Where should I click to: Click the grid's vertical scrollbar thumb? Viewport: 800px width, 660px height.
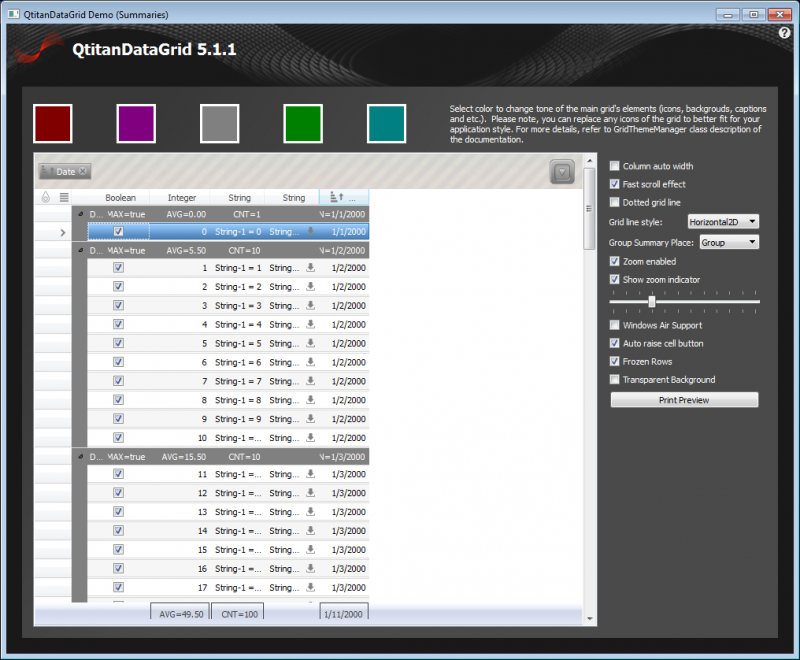(x=589, y=220)
